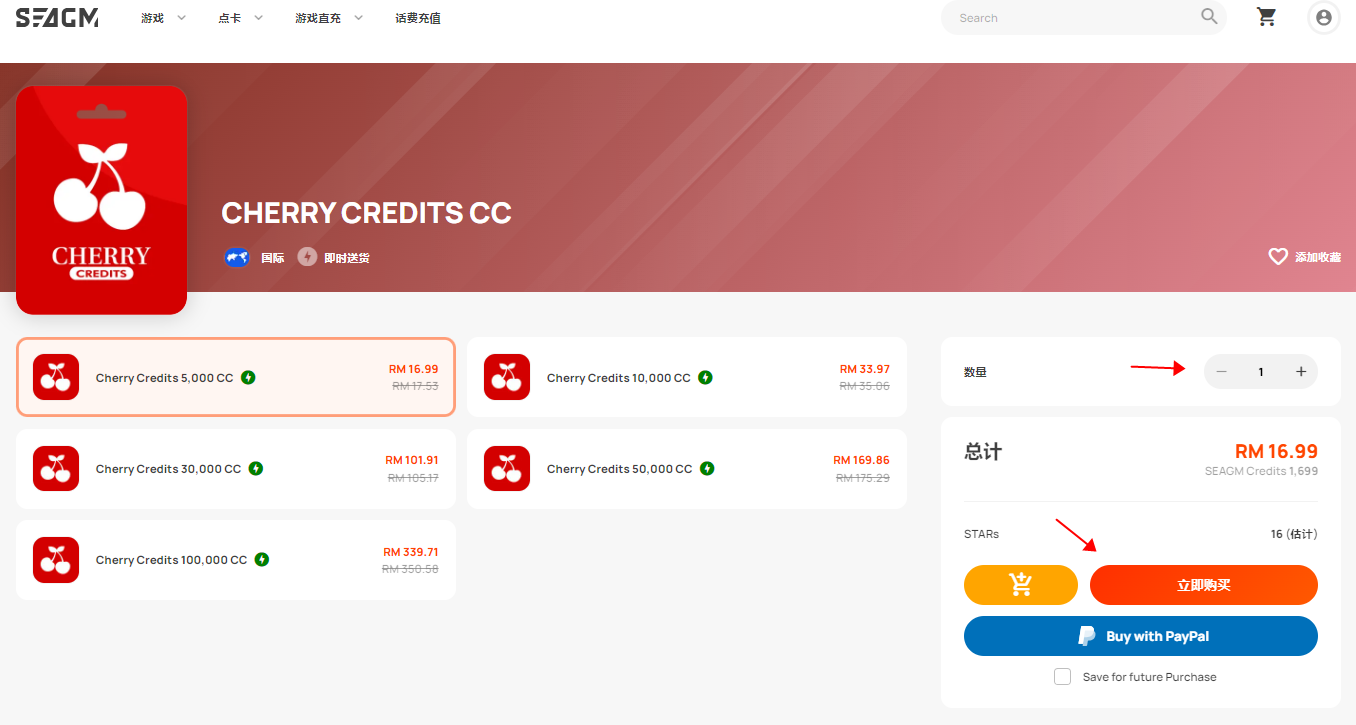Open the 点卡 menu item
The image size is (1356, 725).
[x=229, y=18]
